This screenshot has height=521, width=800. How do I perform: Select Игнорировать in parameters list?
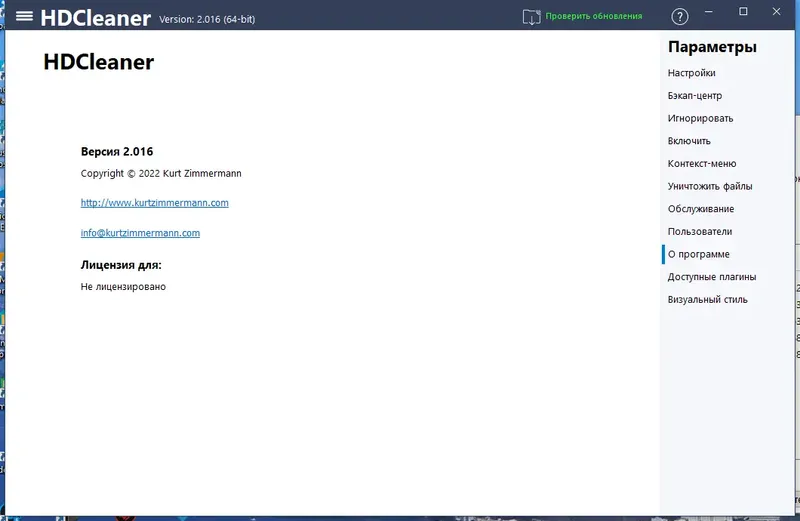click(700, 118)
